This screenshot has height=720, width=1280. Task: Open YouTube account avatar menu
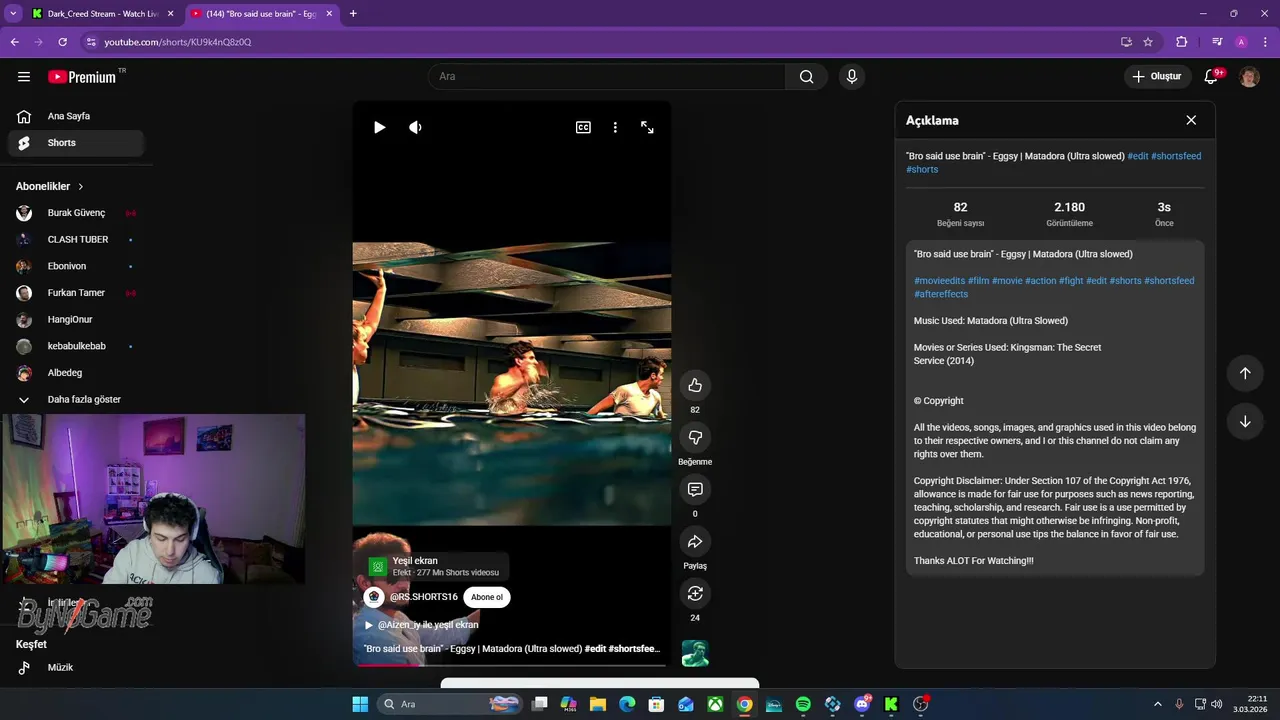[x=1249, y=77]
